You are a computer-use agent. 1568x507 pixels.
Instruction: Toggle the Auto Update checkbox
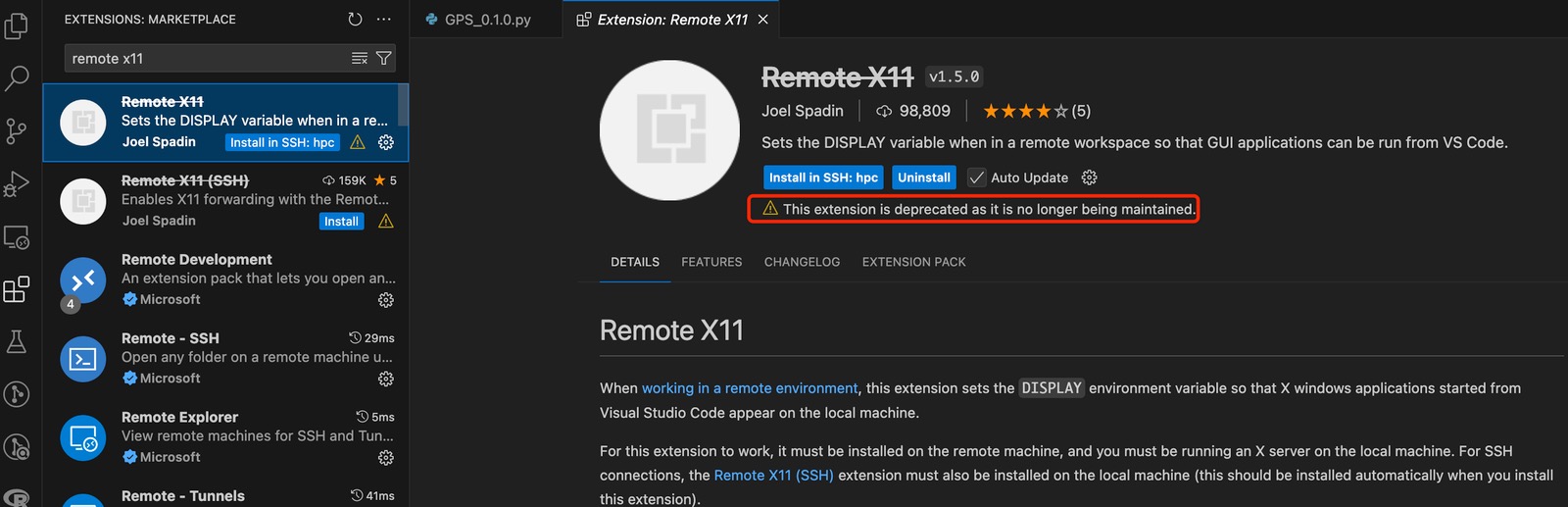click(977, 177)
